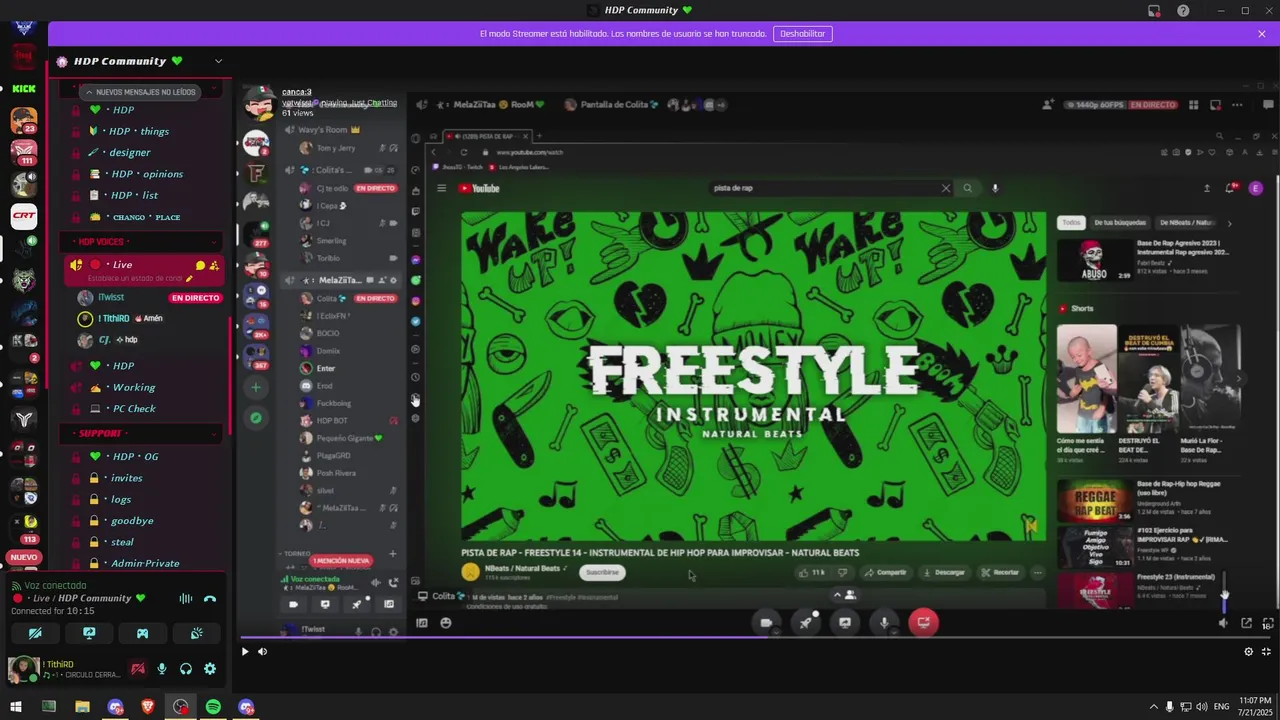Click the ! TithiRD avatar in user panel
The image size is (1280, 720).
click(22, 669)
